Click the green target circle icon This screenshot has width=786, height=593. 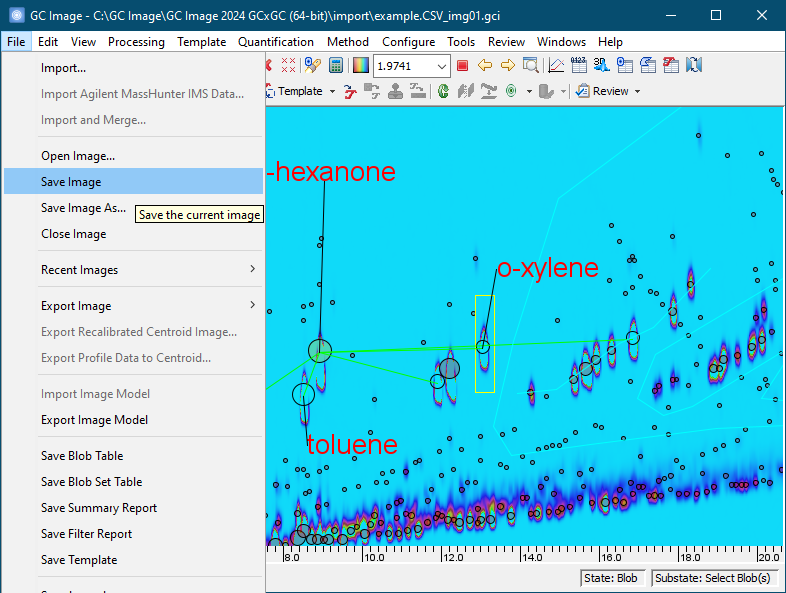511,91
